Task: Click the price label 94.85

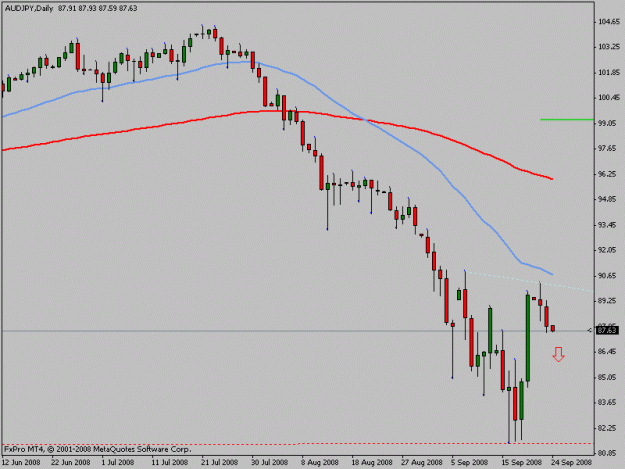Action: tap(609, 200)
